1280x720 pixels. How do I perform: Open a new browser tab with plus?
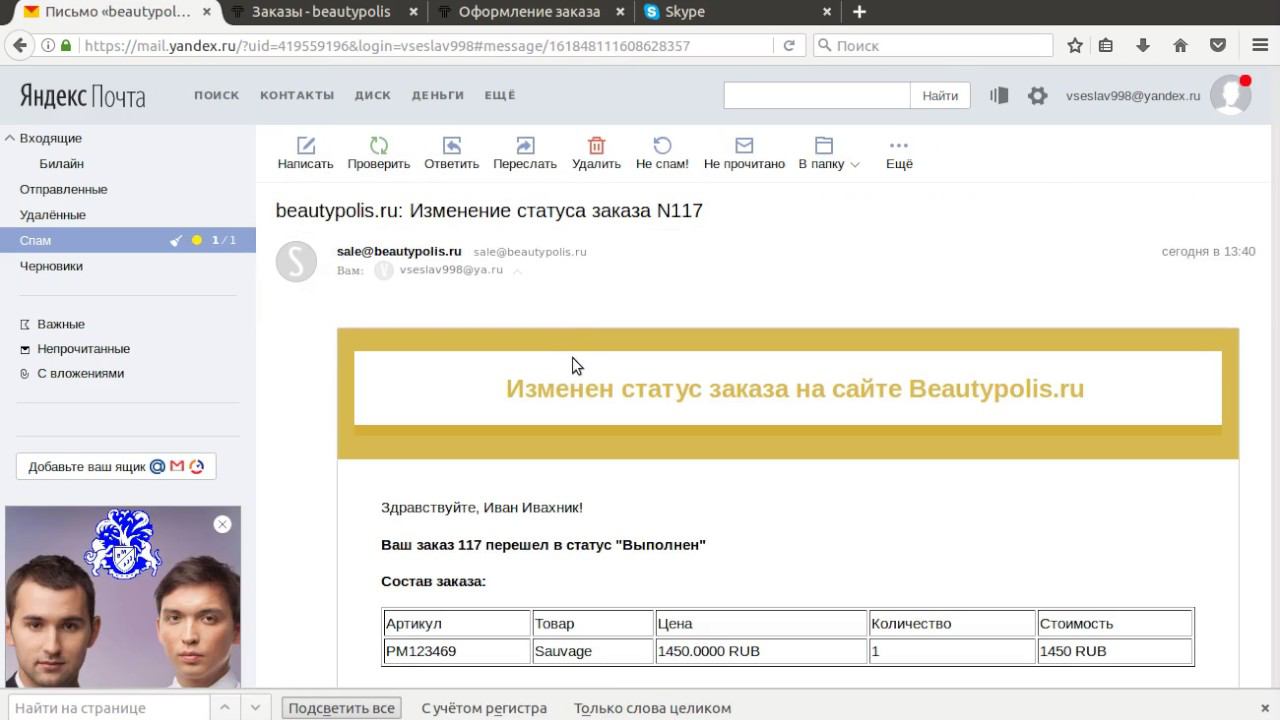pyautogui.click(x=859, y=12)
